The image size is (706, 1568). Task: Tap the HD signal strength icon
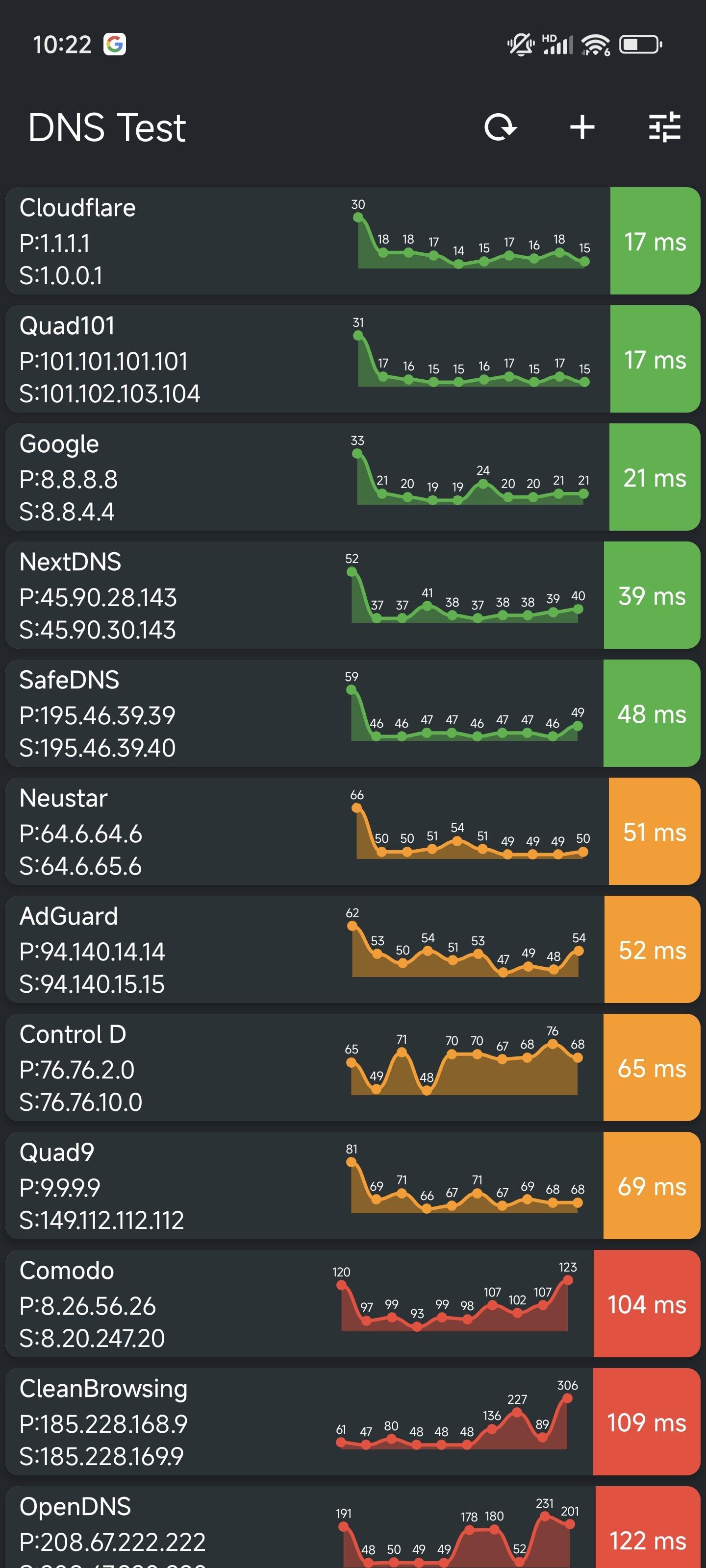click(x=557, y=45)
